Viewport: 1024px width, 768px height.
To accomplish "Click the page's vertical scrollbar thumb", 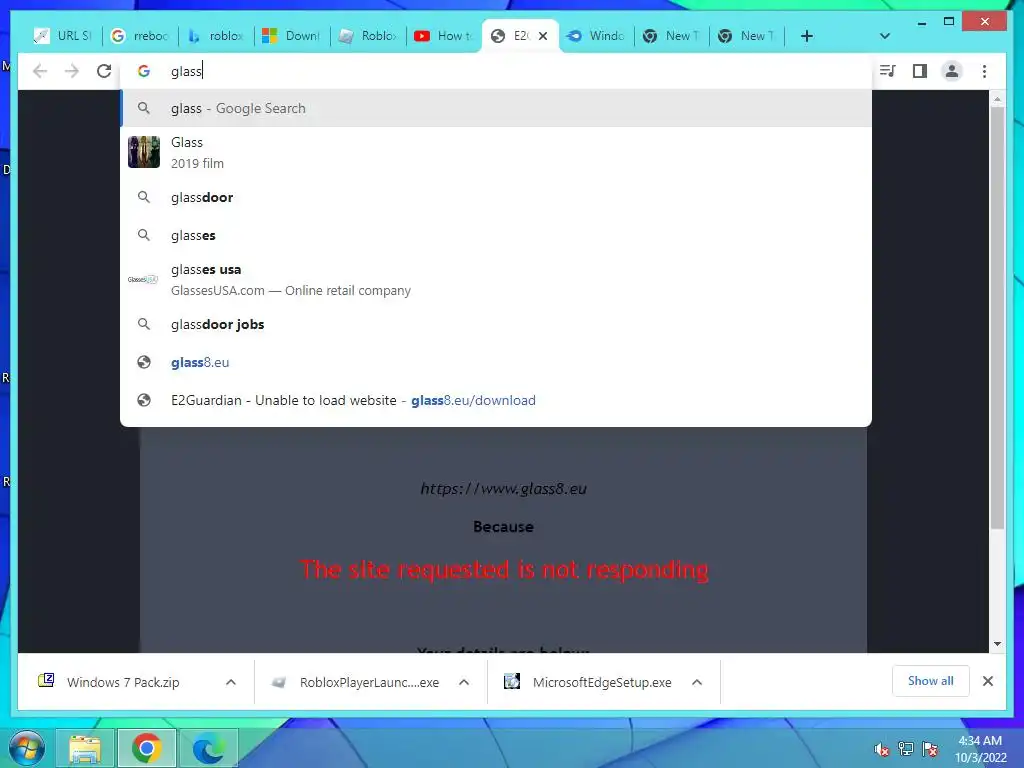I will pos(997,319).
